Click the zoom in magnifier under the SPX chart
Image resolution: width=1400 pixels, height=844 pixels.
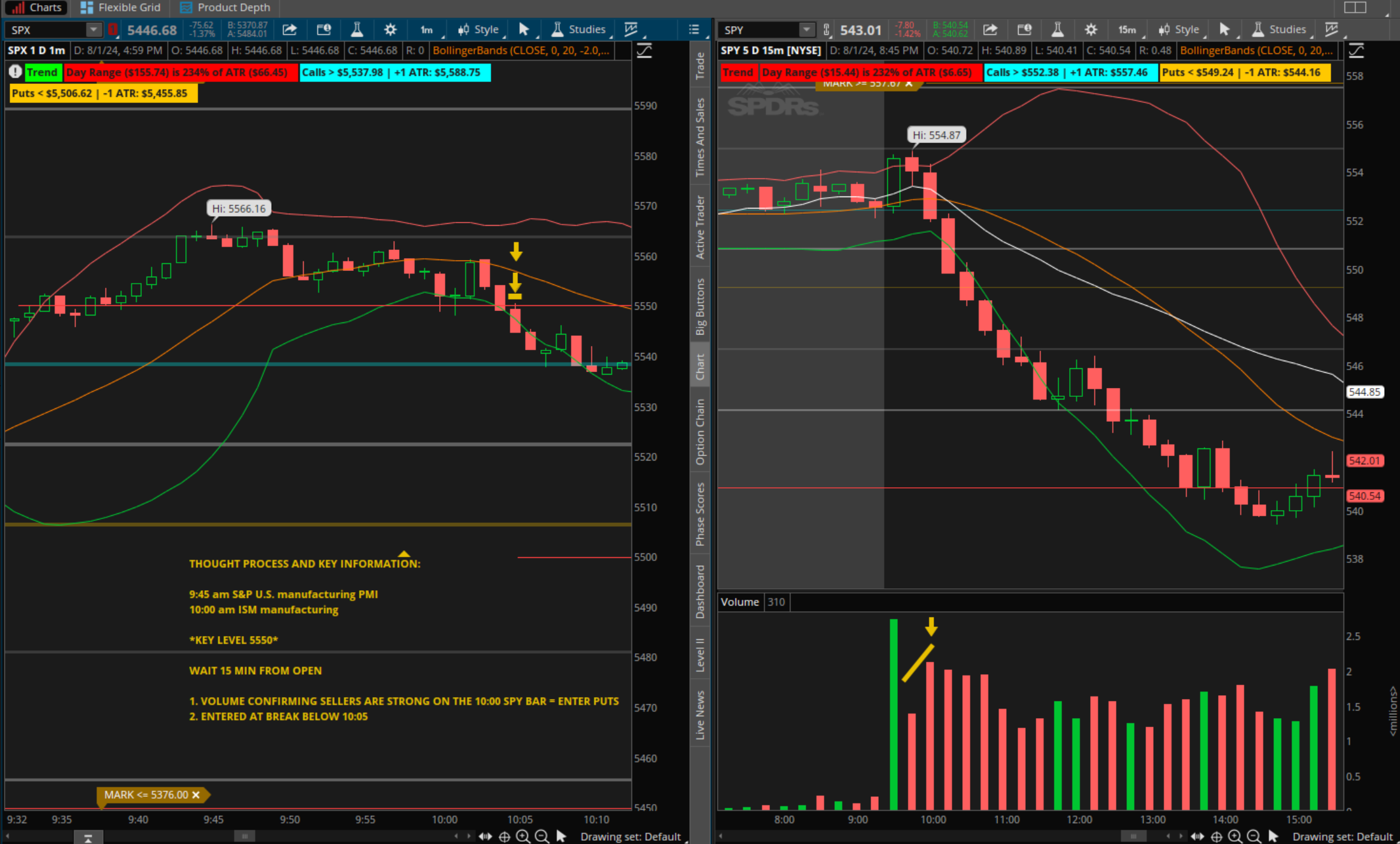click(523, 836)
